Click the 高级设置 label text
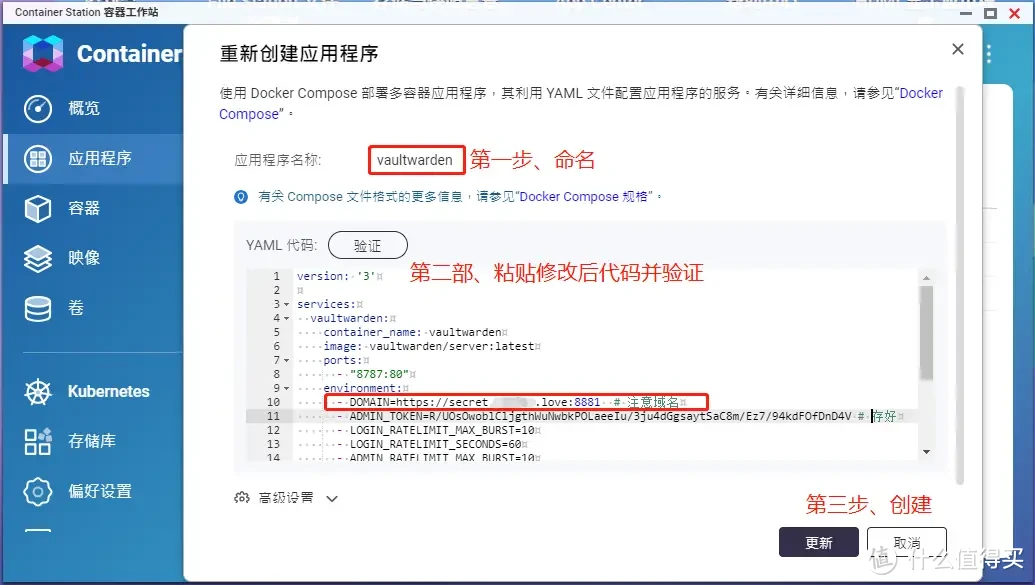Image resolution: width=1035 pixels, height=585 pixels. (286, 498)
